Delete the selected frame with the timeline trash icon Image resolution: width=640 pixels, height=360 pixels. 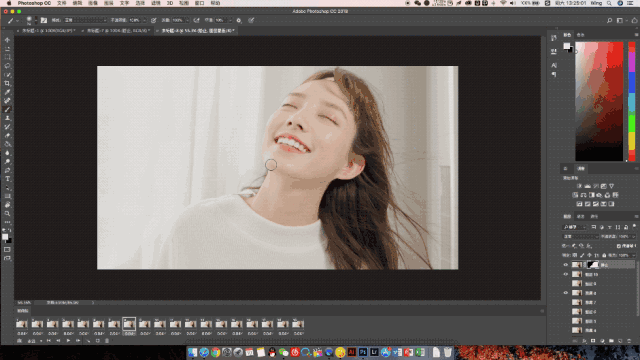click(x=107, y=340)
